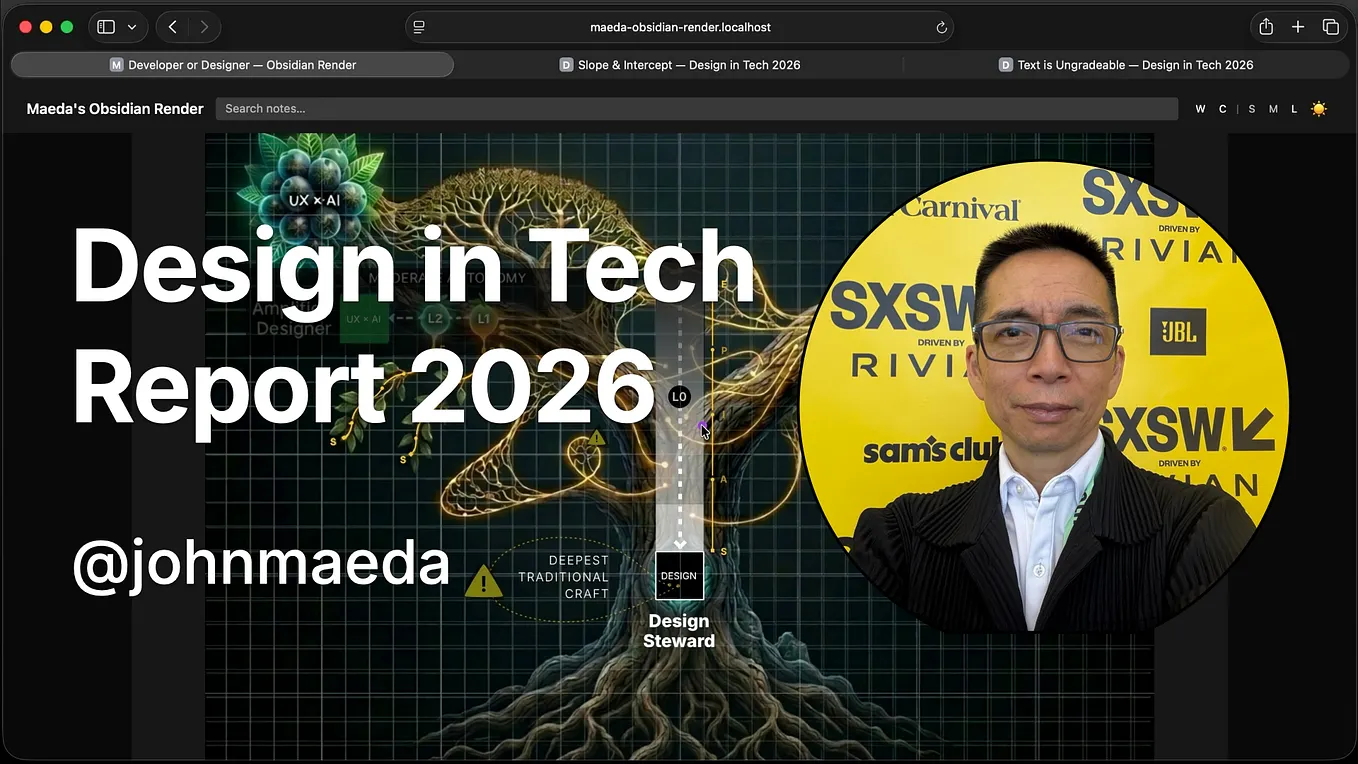Select the L2 node circle
Viewport: 1358px width, 764px height.
435,319
